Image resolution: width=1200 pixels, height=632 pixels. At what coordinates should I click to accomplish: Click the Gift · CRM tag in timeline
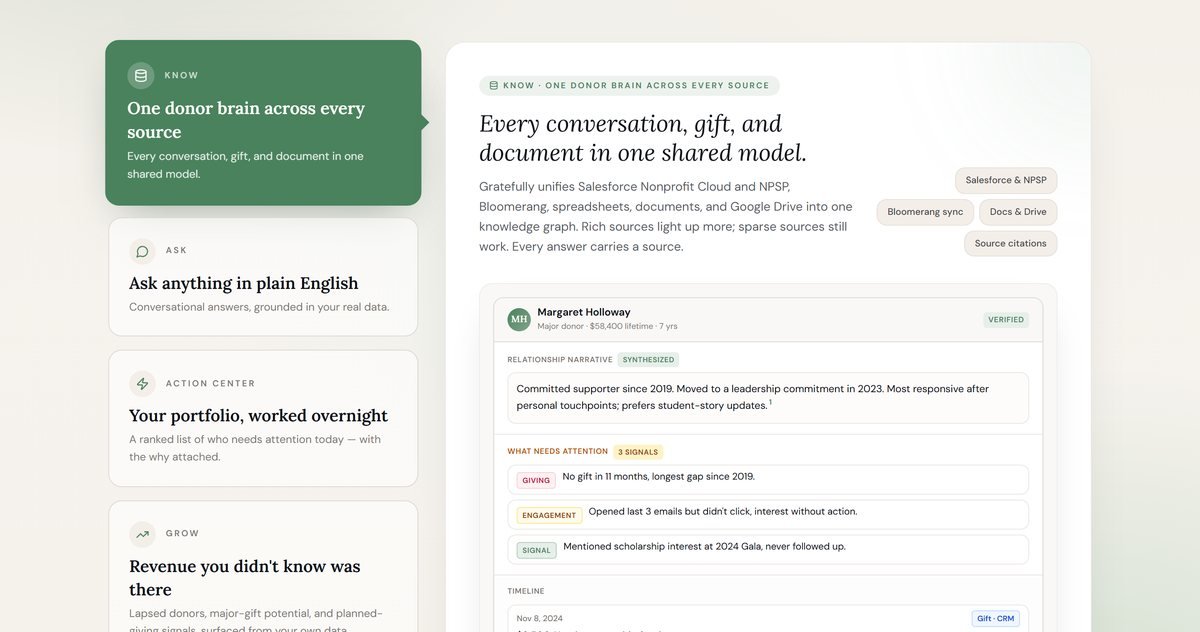point(995,619)
